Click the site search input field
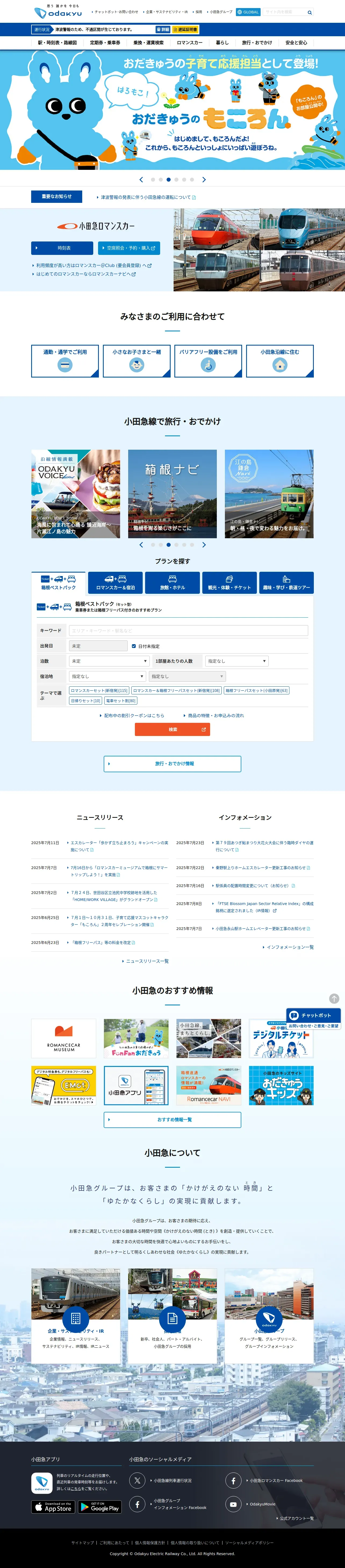The image size is (345, 1568). (x=284, y=12)
